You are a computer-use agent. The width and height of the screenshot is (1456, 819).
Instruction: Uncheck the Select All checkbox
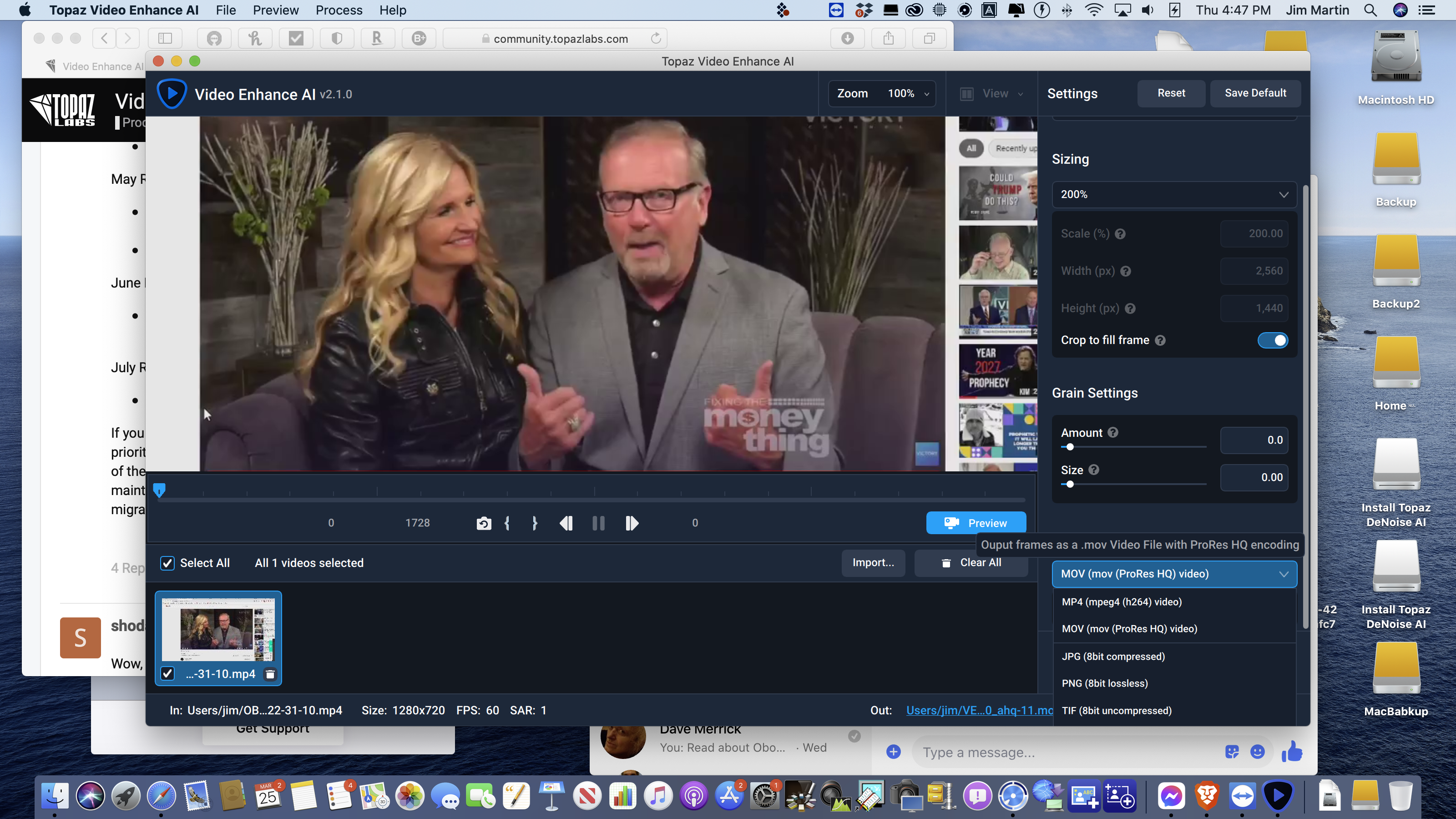coord(167,563)
